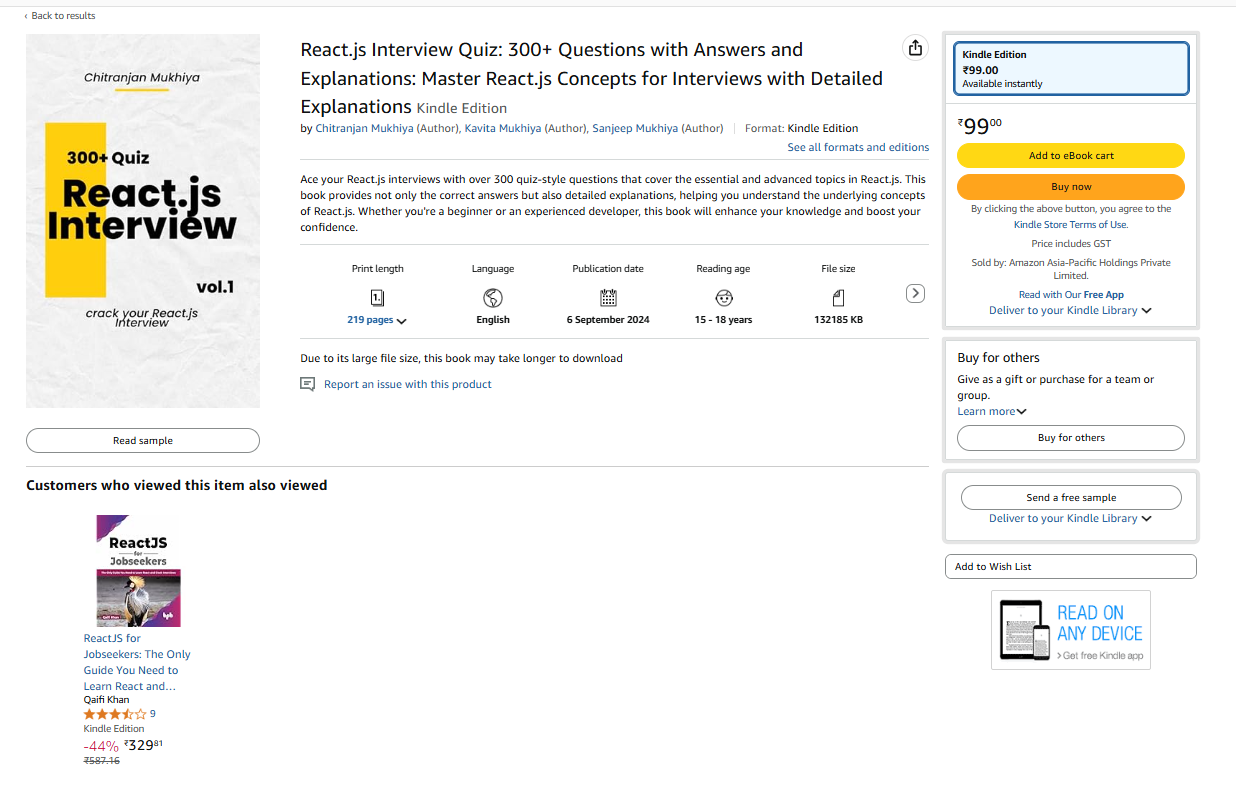Click the ₹329 discounted price
The width and height of the screenshot is (1236, 789).
tap(143, 745)
